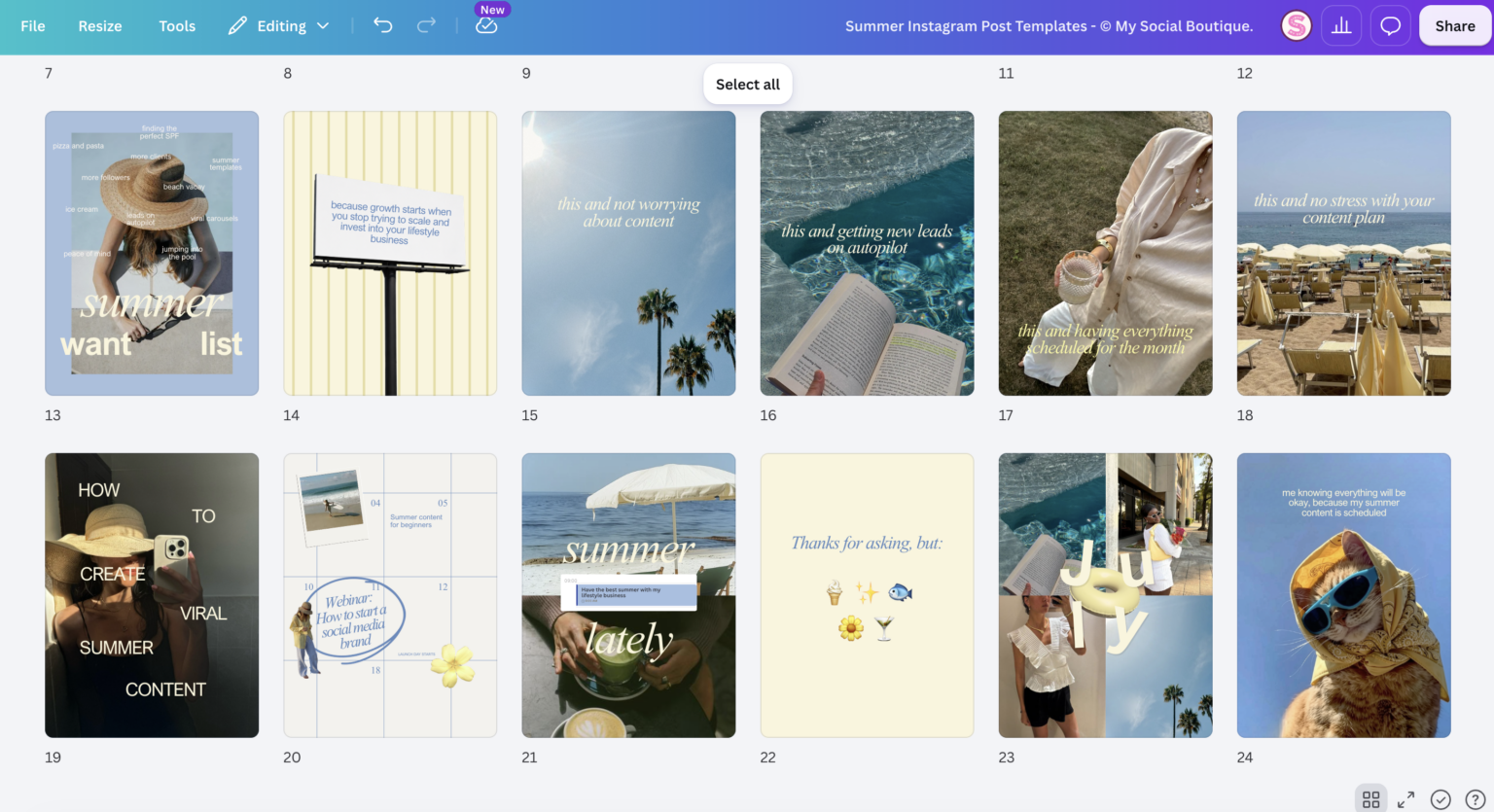Click page number 24 label
The image size is (1494, 812).
[1245, 758]
